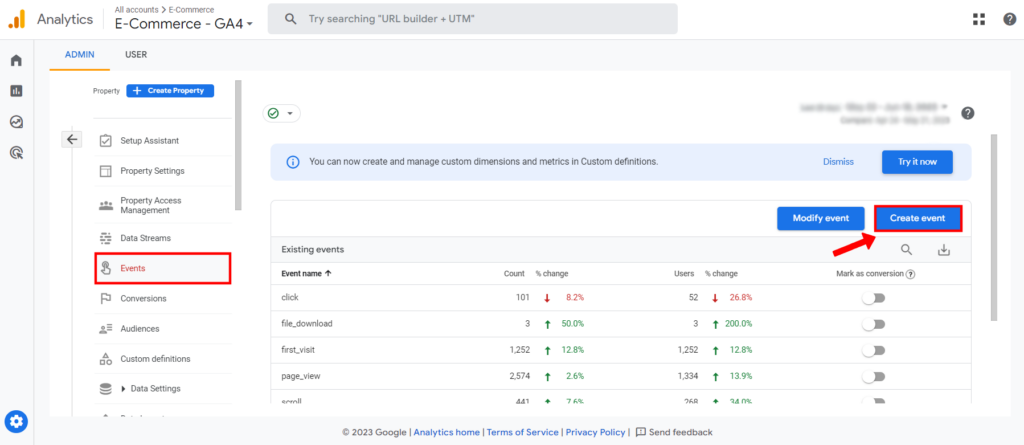Toggle click event as conversion
Screen dimensions: 1024x445
875,298
